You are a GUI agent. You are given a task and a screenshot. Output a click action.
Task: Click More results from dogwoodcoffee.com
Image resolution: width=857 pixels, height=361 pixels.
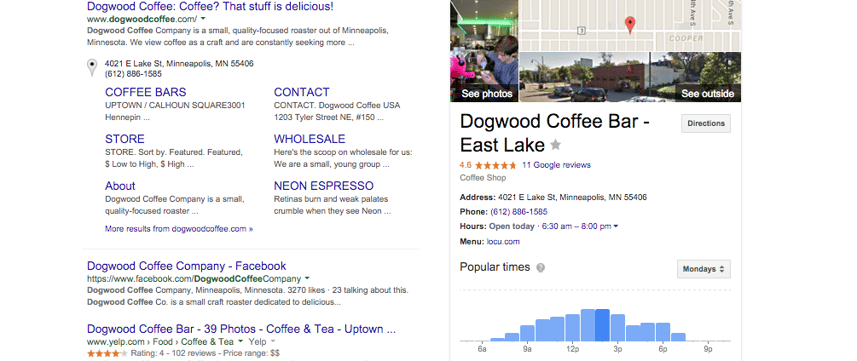pos(179,229)
